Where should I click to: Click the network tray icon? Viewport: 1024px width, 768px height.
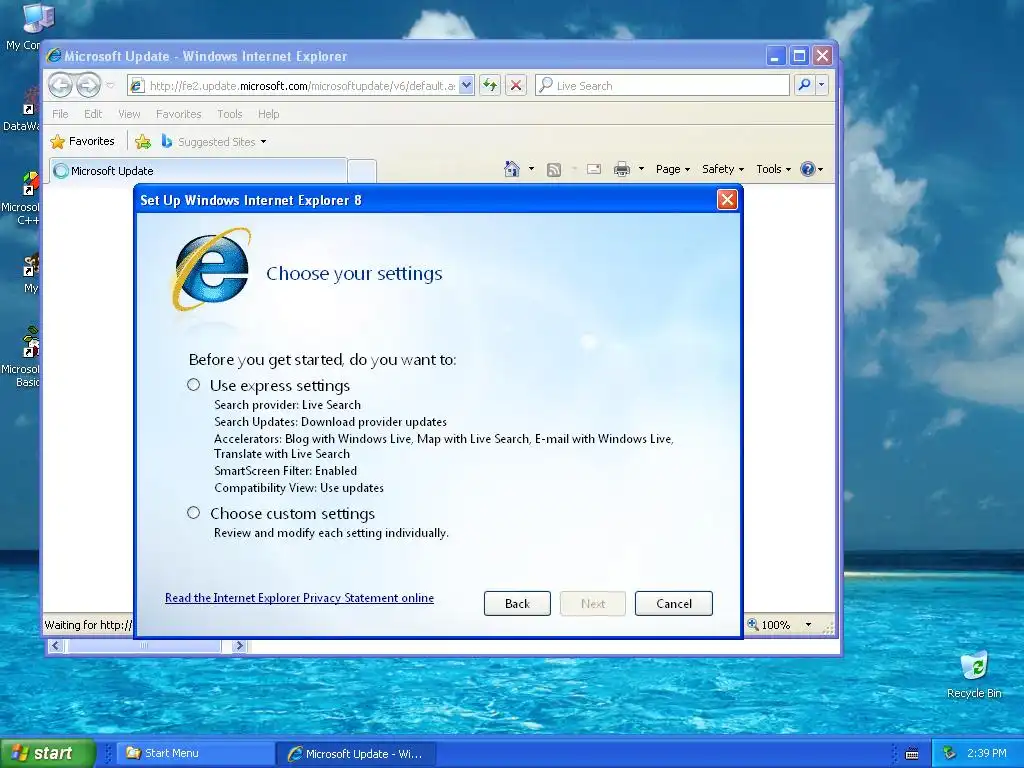[949, 753]
